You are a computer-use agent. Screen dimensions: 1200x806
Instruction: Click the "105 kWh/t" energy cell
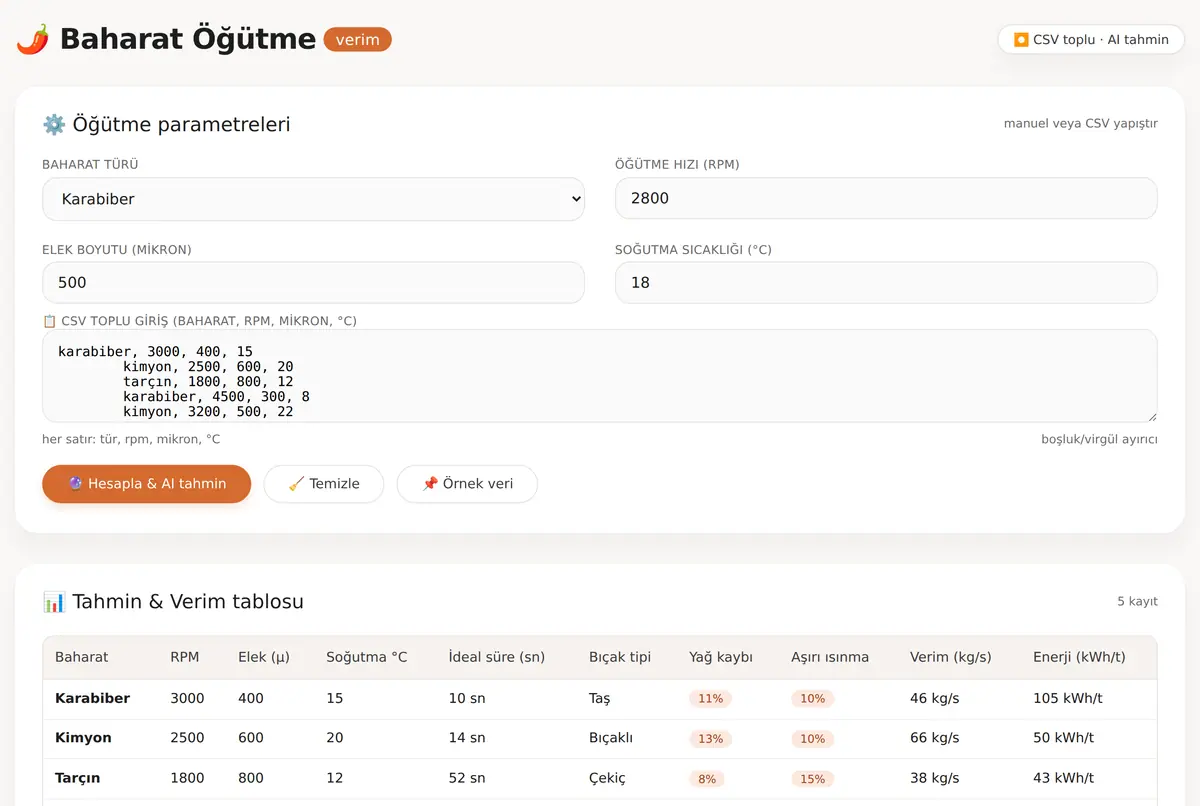click(1068, 698)
